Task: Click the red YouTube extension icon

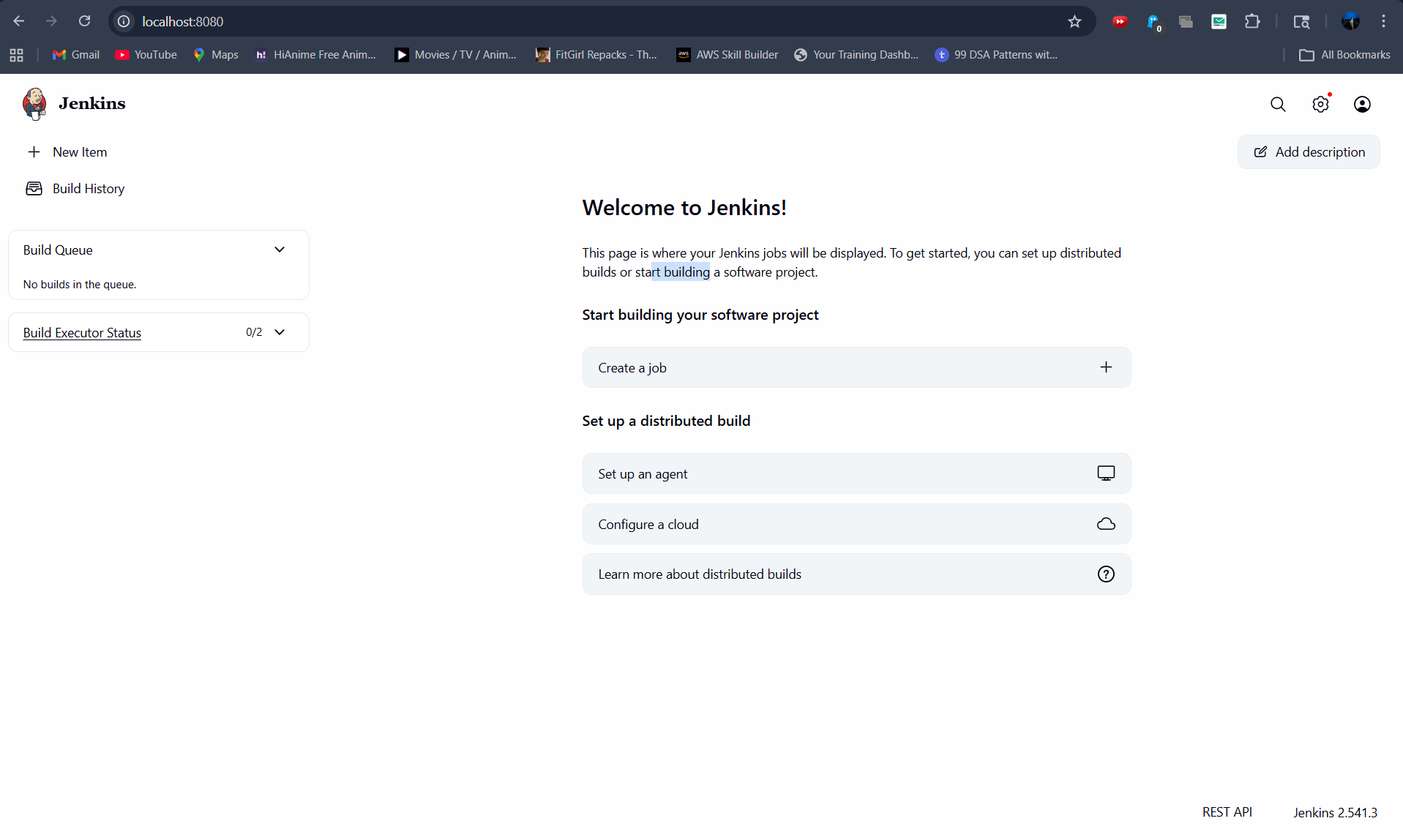Action: point(1120,21)
